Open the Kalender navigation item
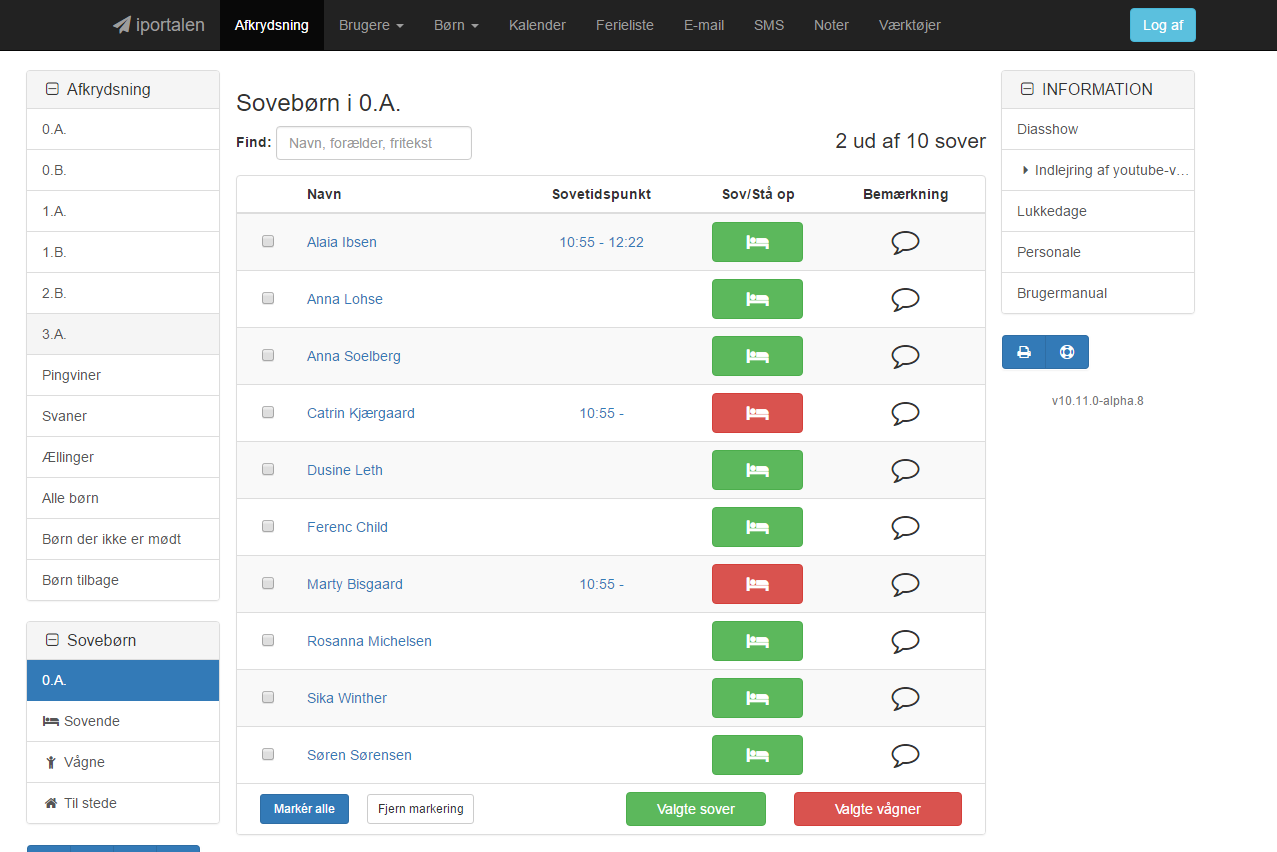This screenshot has height=852, width=1277. tap(537, 25)
